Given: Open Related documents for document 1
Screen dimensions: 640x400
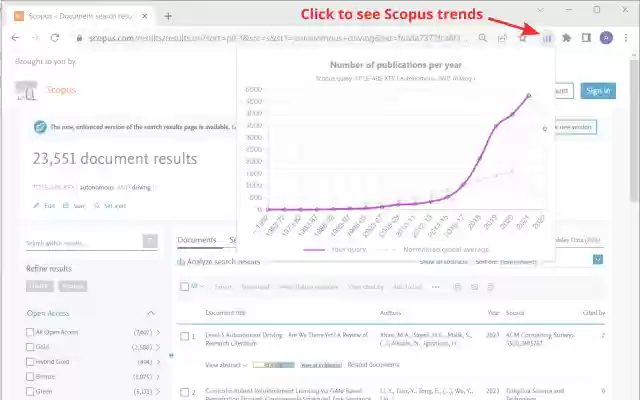Looking at the screenshot, I should click(x=373, y=365).
